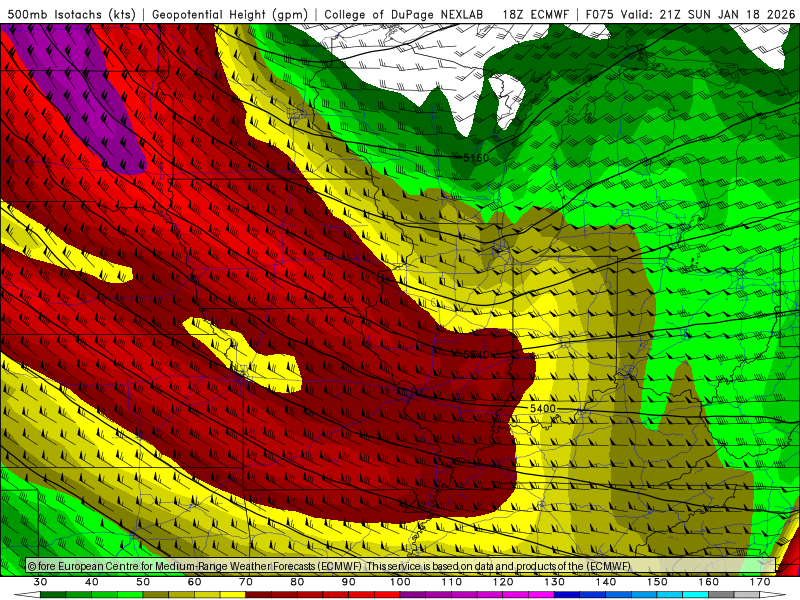Image resolution: width=800 pixels, height=600 pixels.
Task: Pick the 140 legend label
Action: (606, 582)
